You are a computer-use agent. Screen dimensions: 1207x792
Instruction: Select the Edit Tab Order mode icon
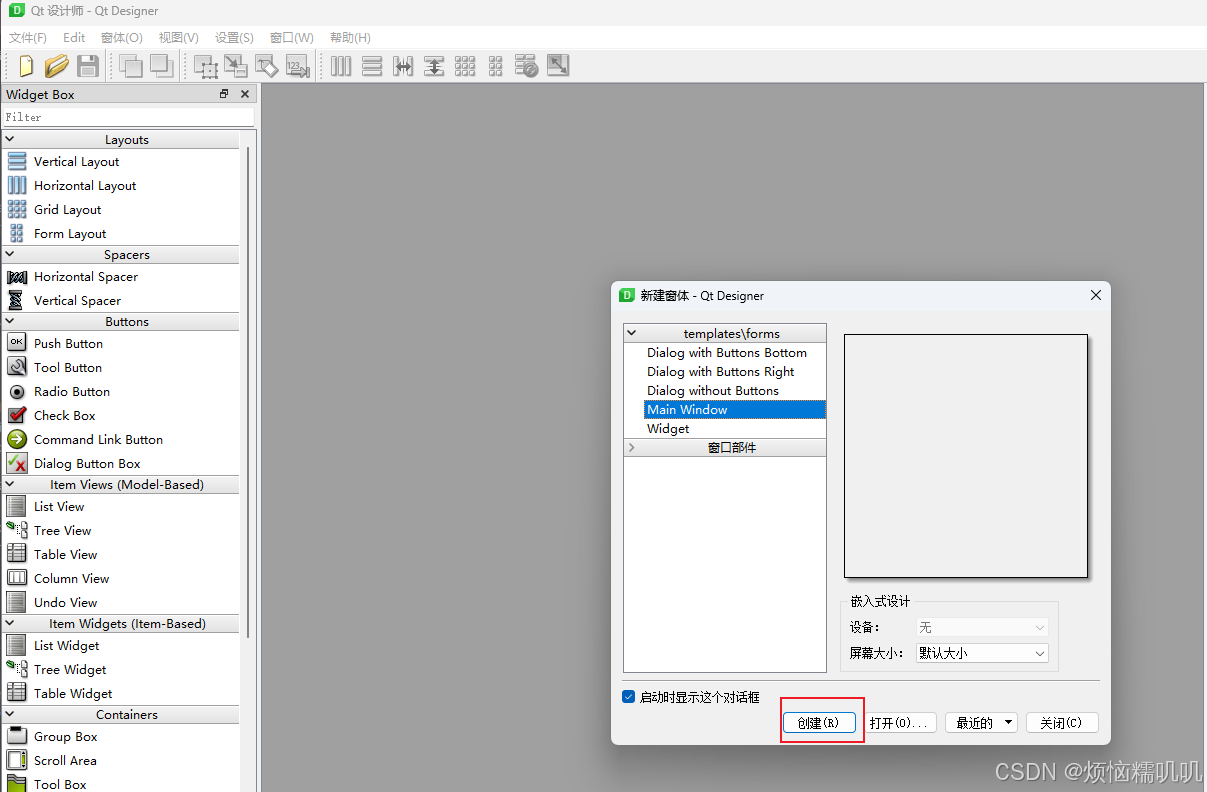tap(297, 65)
